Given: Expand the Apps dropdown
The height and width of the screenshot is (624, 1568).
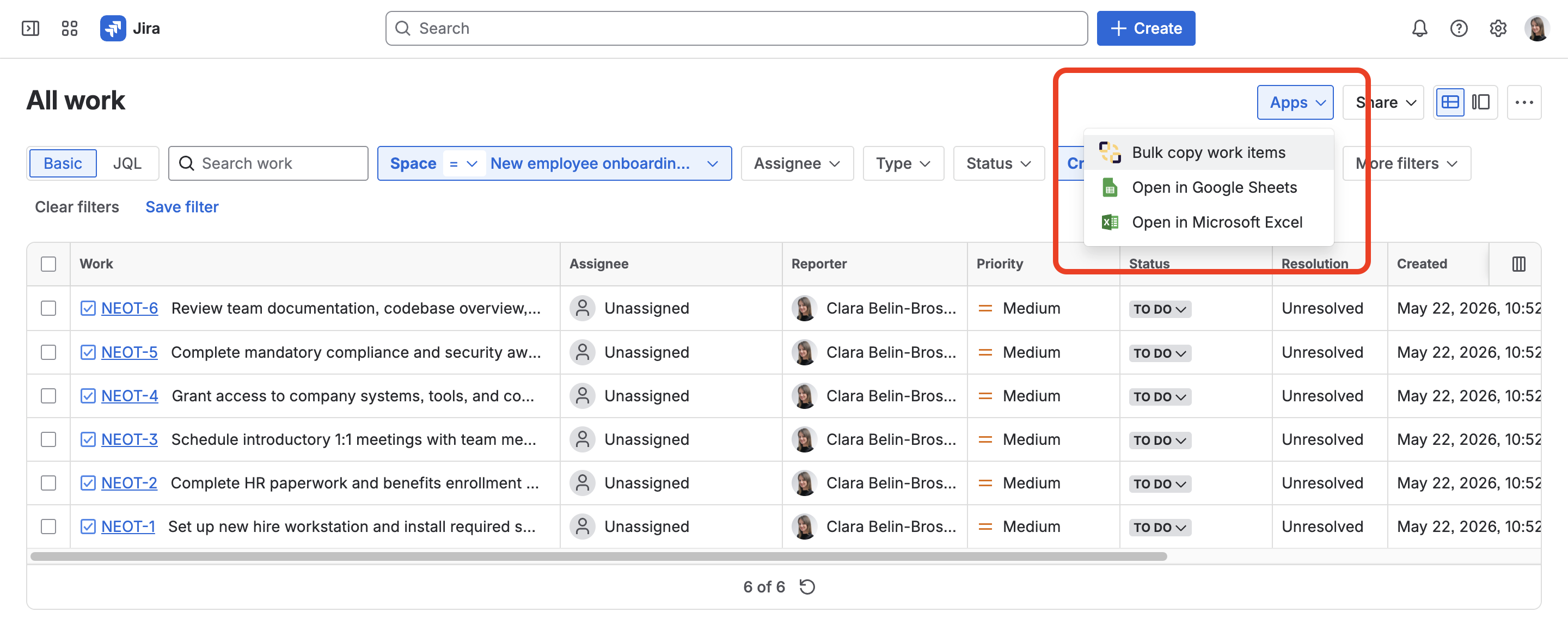Looking at the screenshot, I should [1295, 102].
